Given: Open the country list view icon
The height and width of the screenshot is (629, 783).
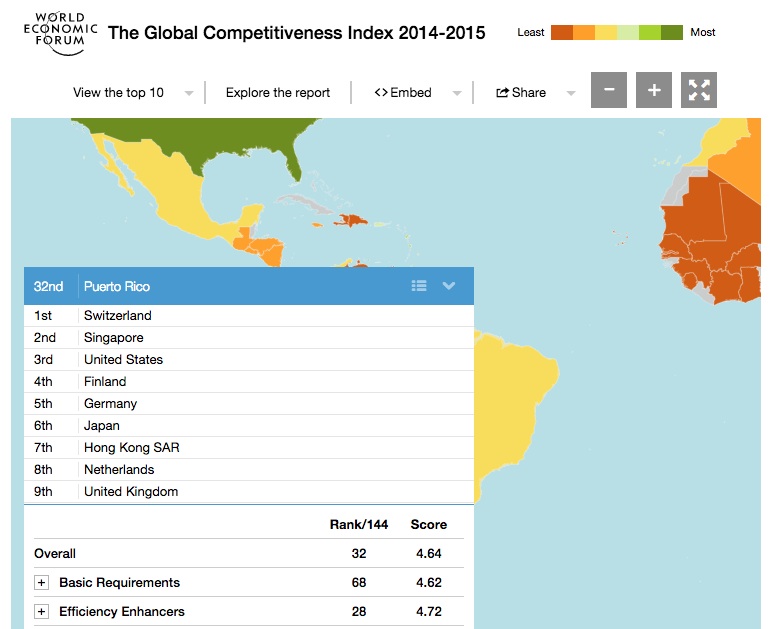Looking at the screenshot, I should [x=418, y=286].
